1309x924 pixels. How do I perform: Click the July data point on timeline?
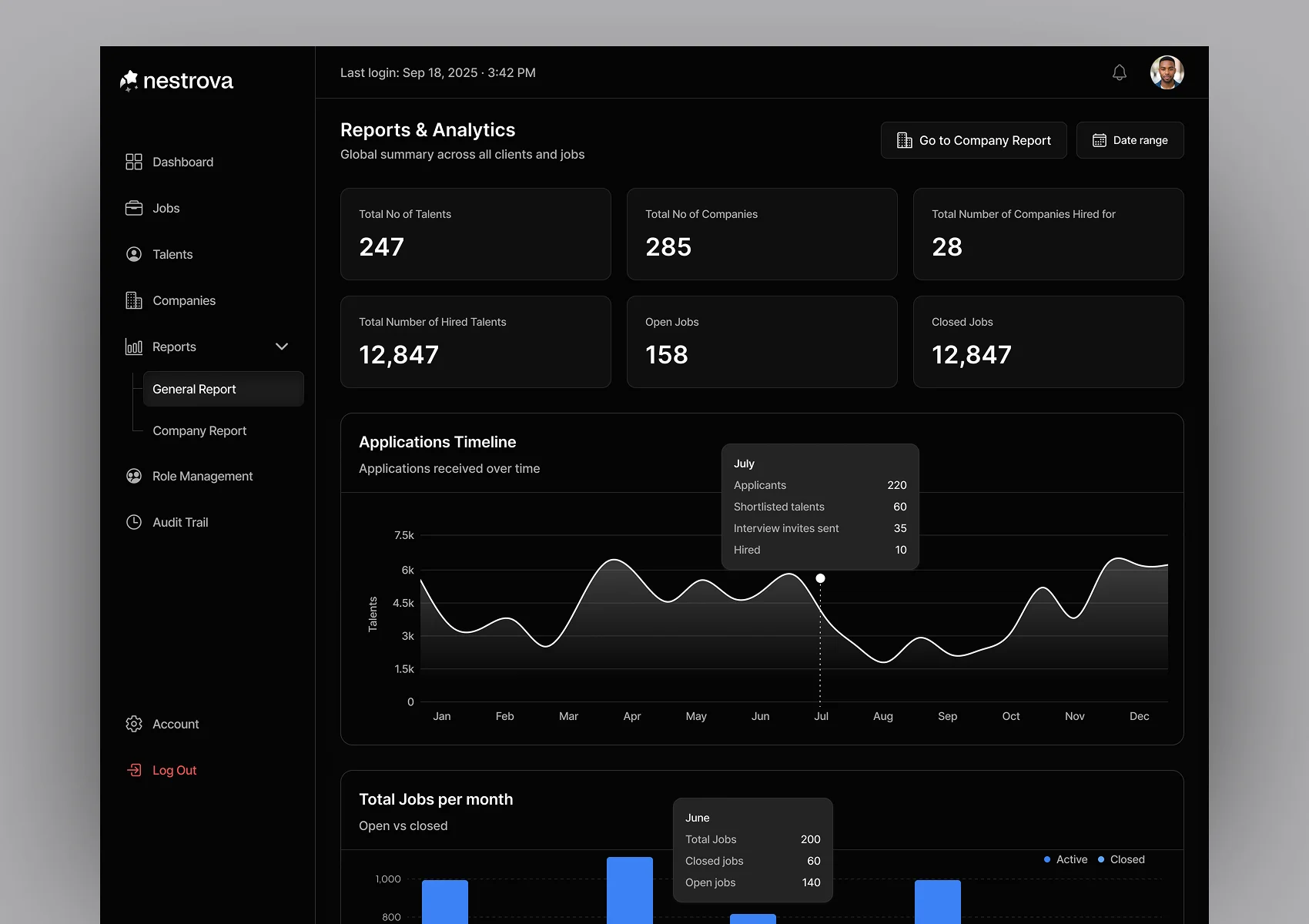tap(821, 578)
